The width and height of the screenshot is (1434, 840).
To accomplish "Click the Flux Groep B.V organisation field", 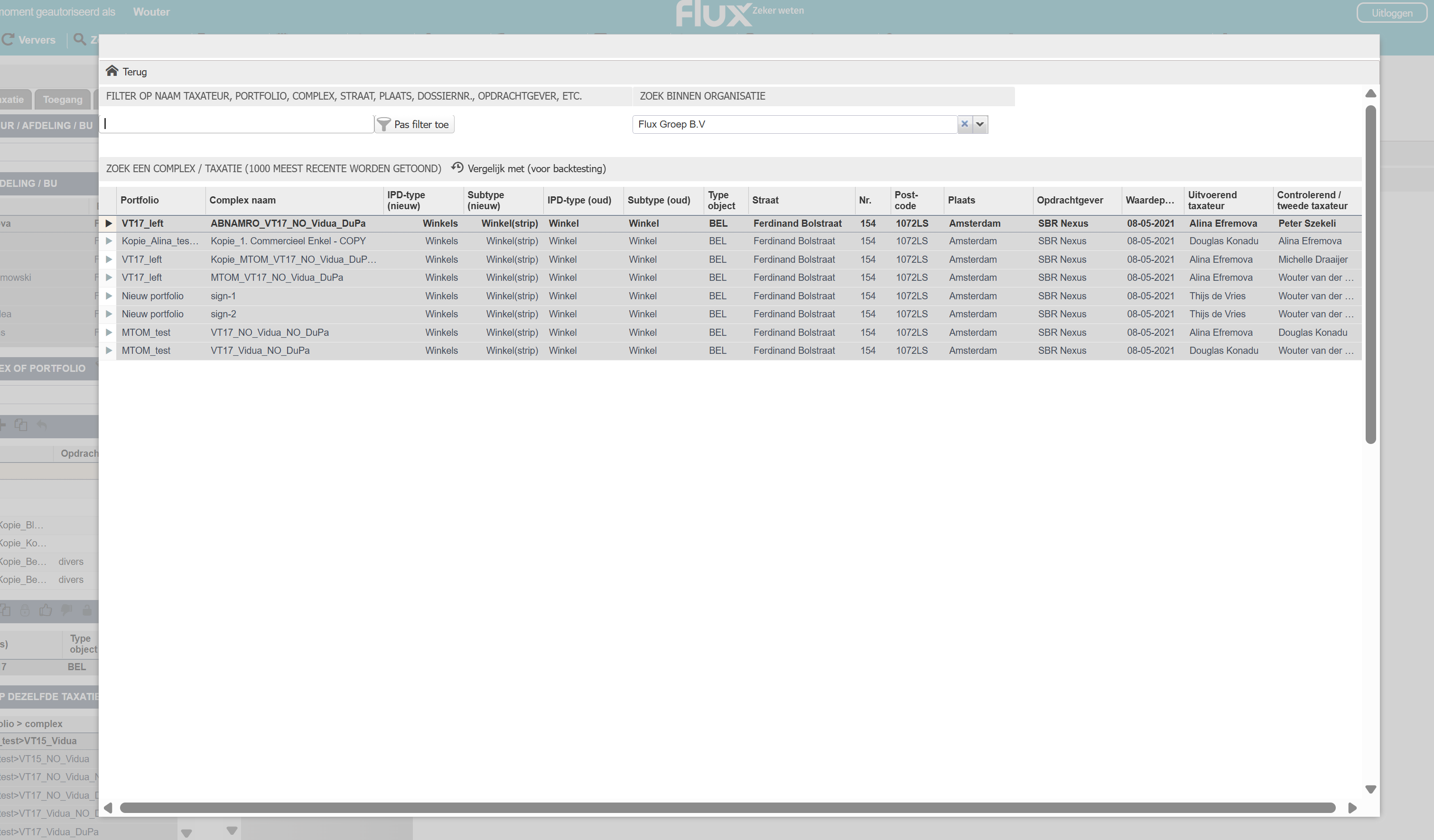I will [x=795, y=124].
